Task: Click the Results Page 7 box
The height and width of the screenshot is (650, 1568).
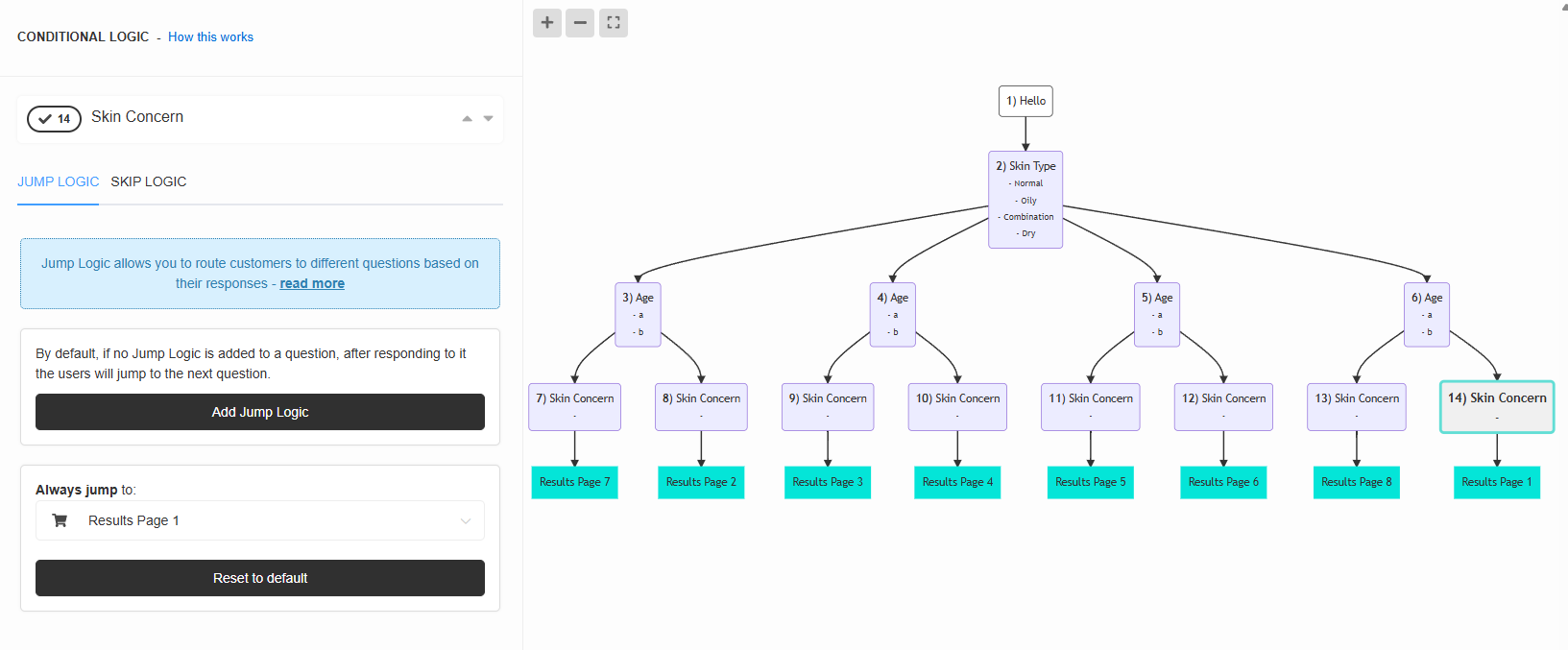Action: tap(575, 482)
